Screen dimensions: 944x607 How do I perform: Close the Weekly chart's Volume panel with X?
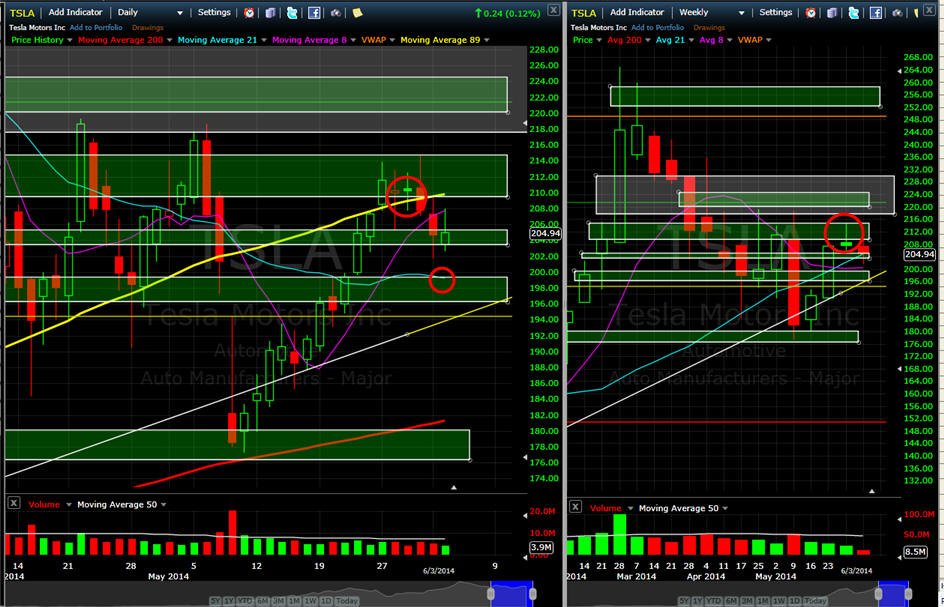577,508
